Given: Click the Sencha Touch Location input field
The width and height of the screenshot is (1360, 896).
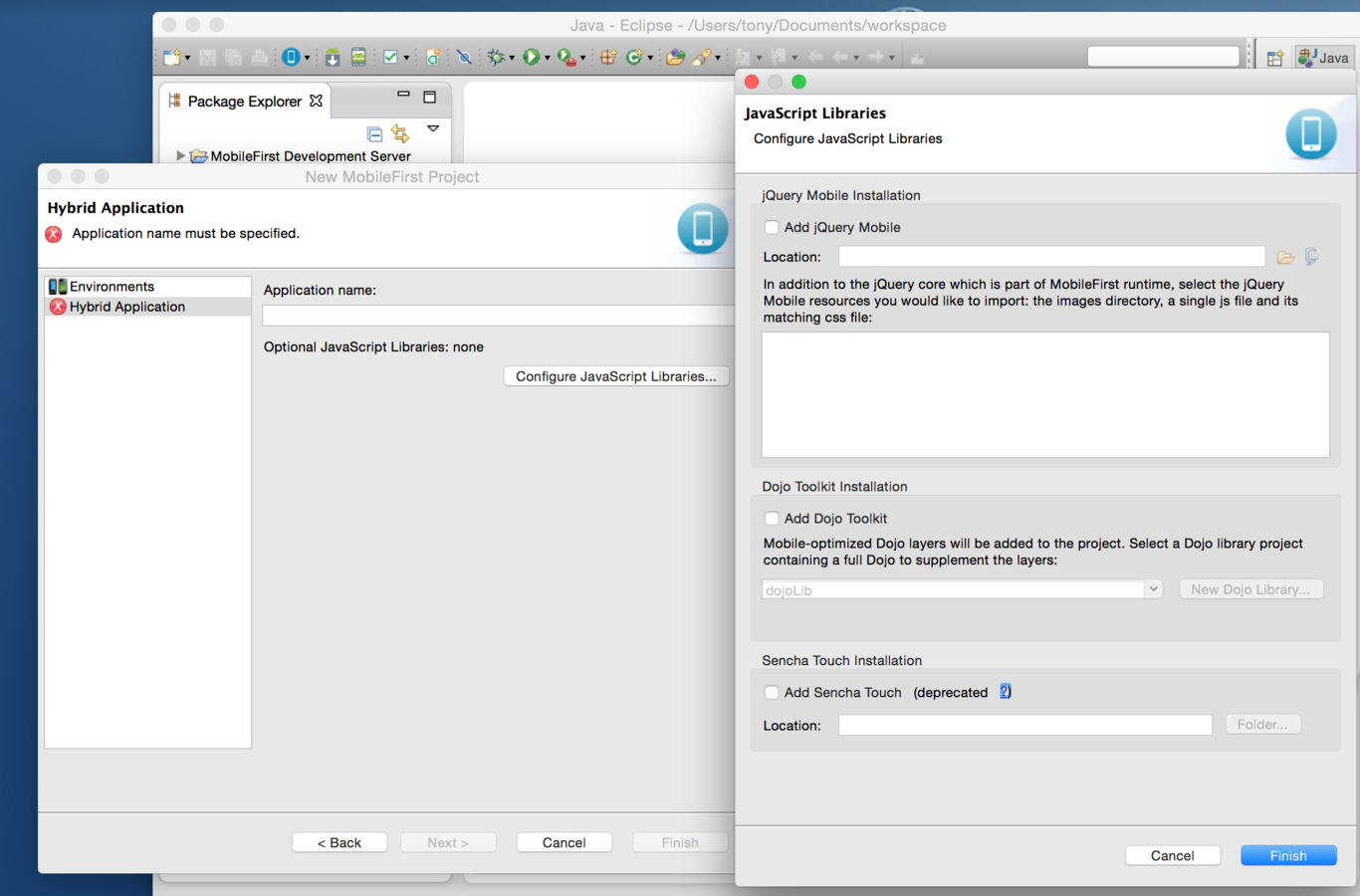Looking at the screenshot, I should (1024, 725).
